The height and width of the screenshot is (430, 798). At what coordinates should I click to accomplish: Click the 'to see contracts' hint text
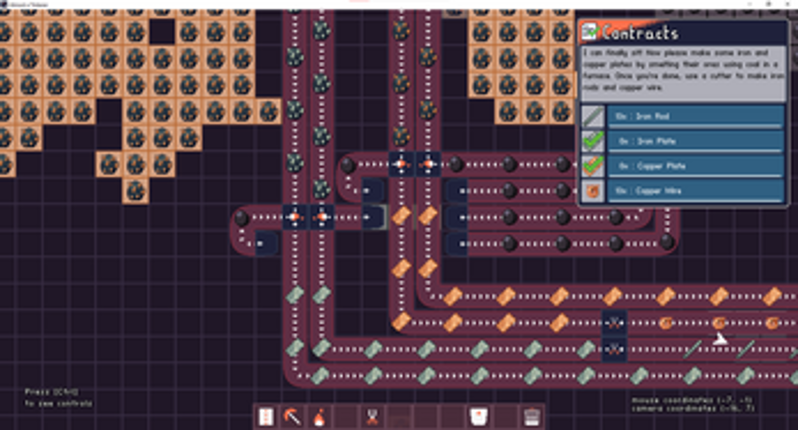[x=59, y=404]
